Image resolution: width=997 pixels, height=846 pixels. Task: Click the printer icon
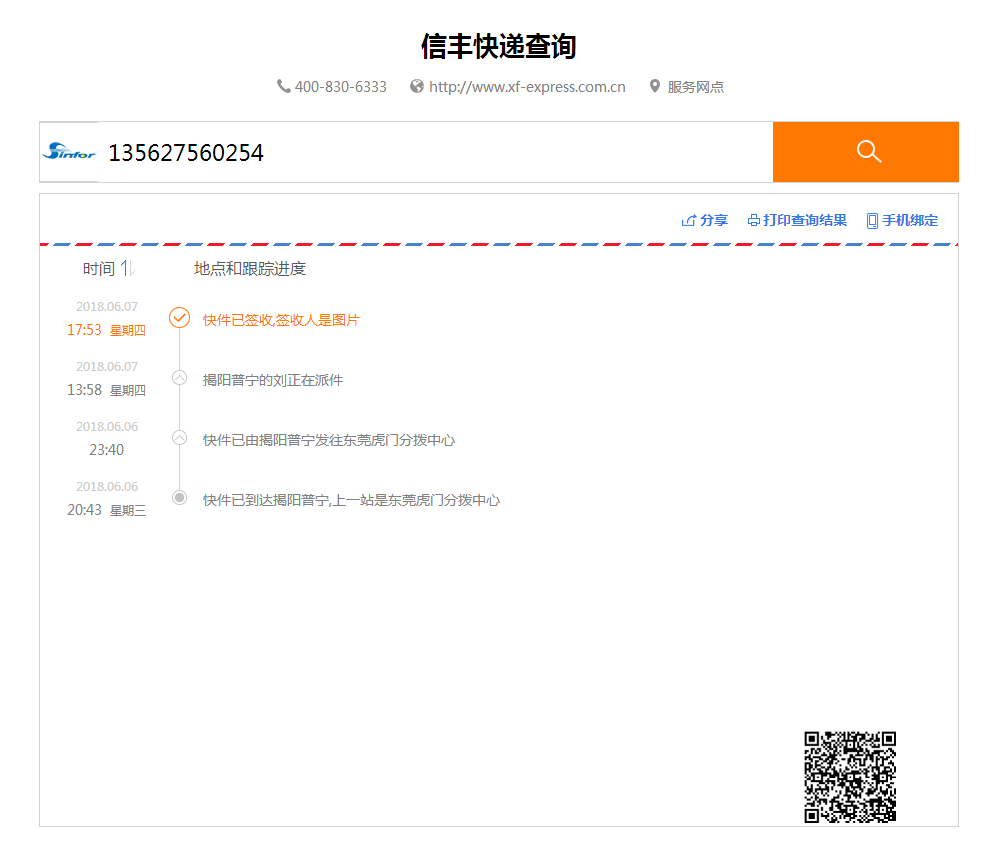pyautogui.click(x=753, y=221)
